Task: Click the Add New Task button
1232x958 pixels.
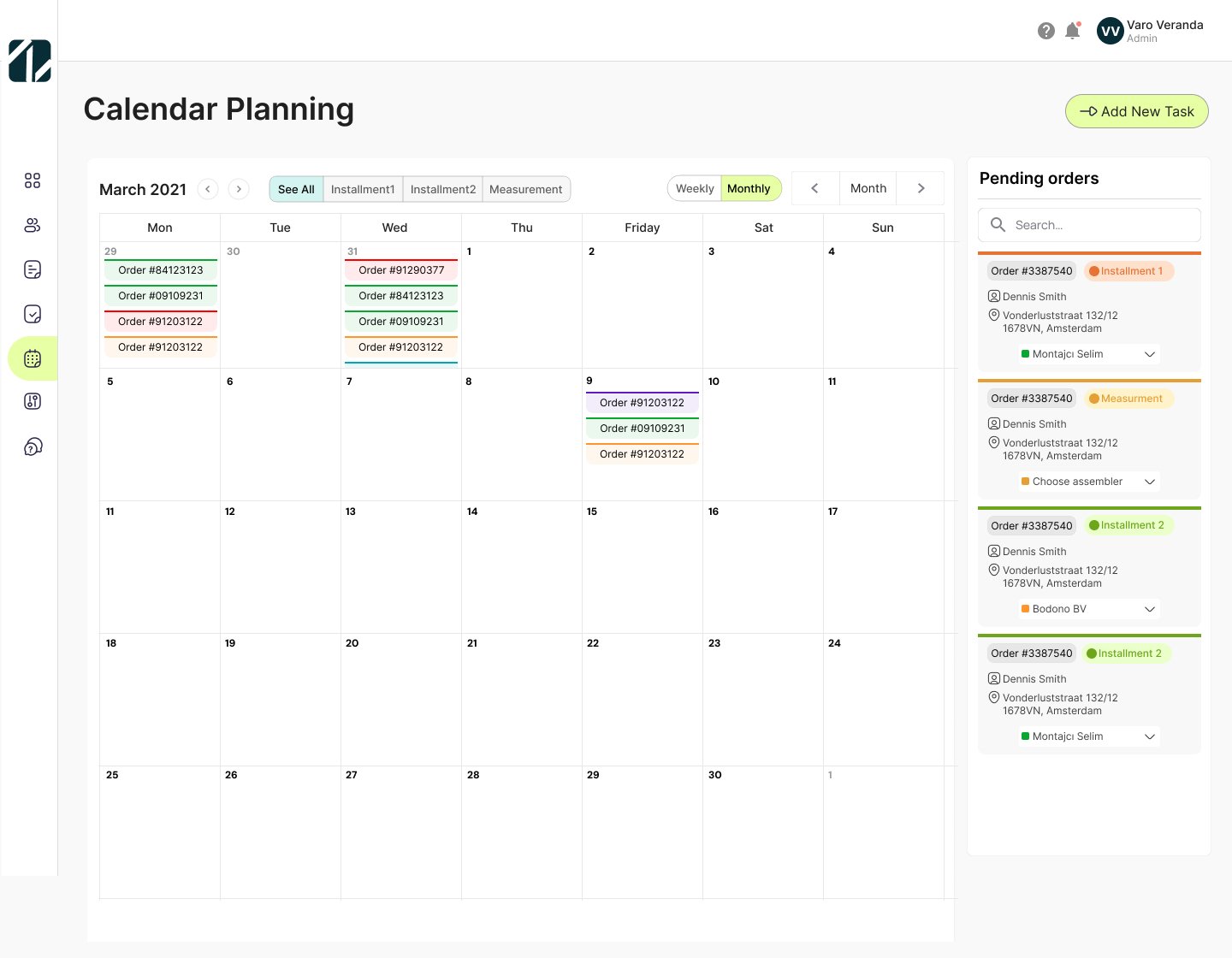Action: pos(1136,111)
